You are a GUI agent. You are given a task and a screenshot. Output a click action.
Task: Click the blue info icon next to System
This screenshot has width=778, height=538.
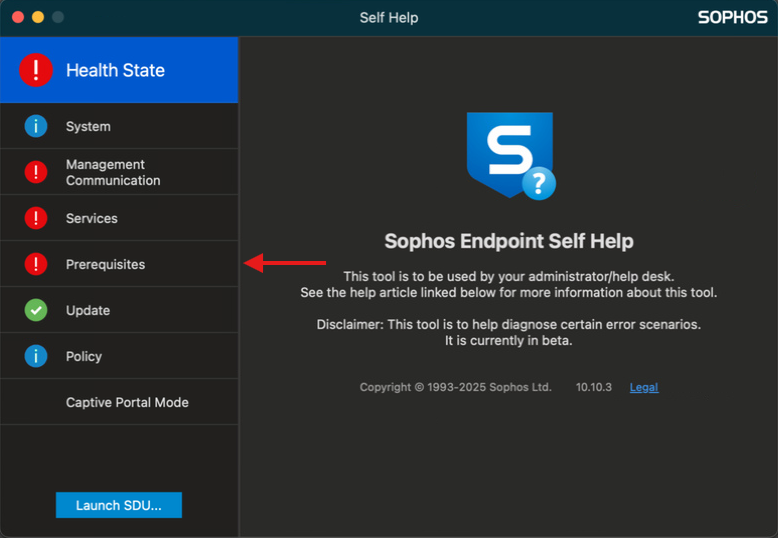[36, 126]
